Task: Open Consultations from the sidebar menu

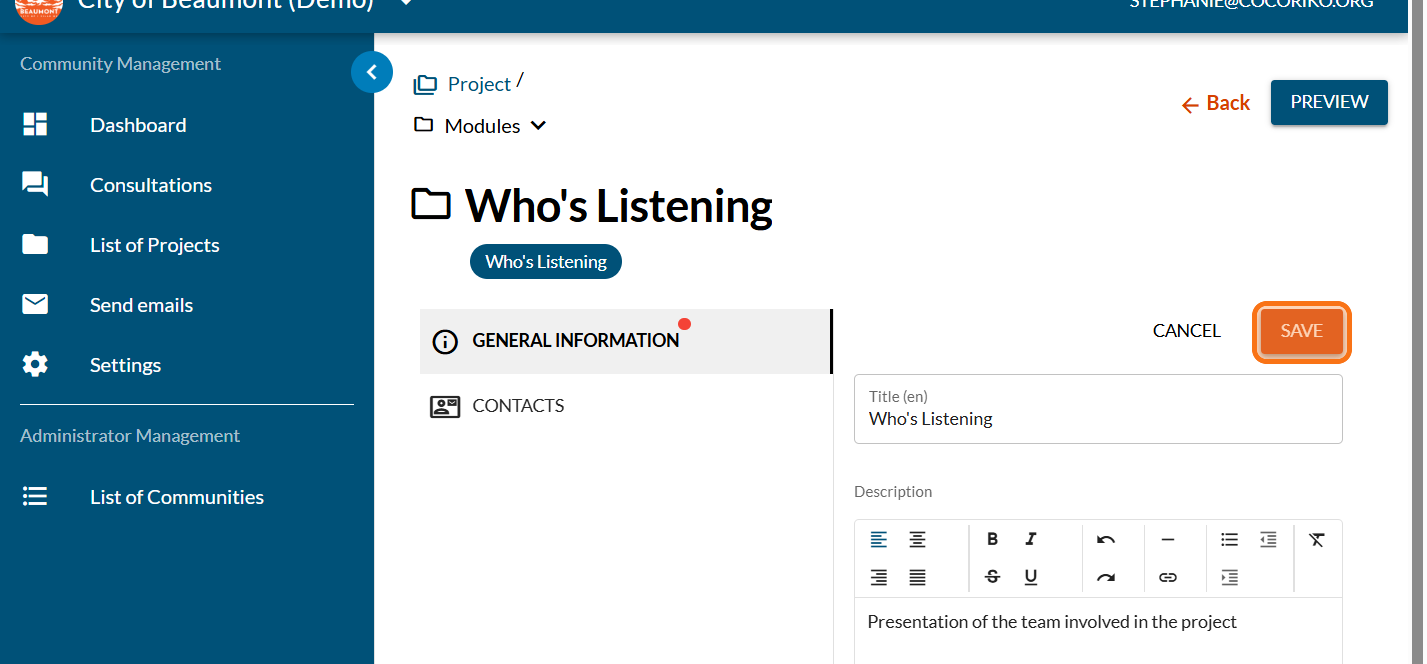Action: (150, 185)
